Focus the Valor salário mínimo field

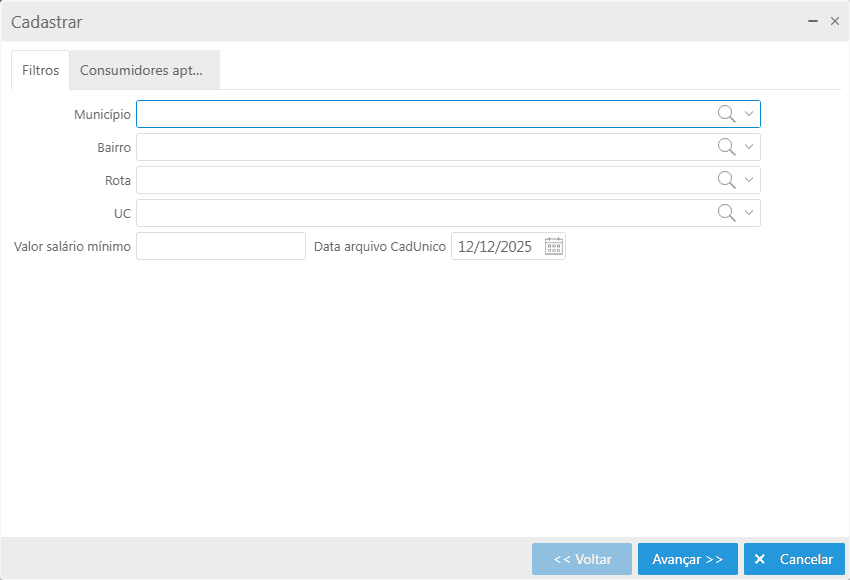click(x=220, y=246)
